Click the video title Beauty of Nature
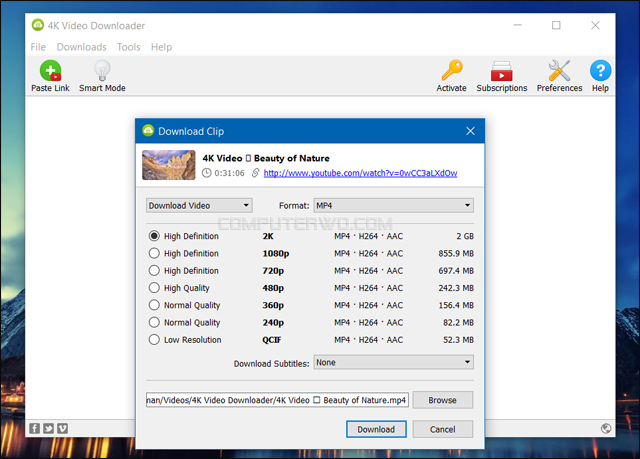The image size is (640, 459). [x=266, y=158]
